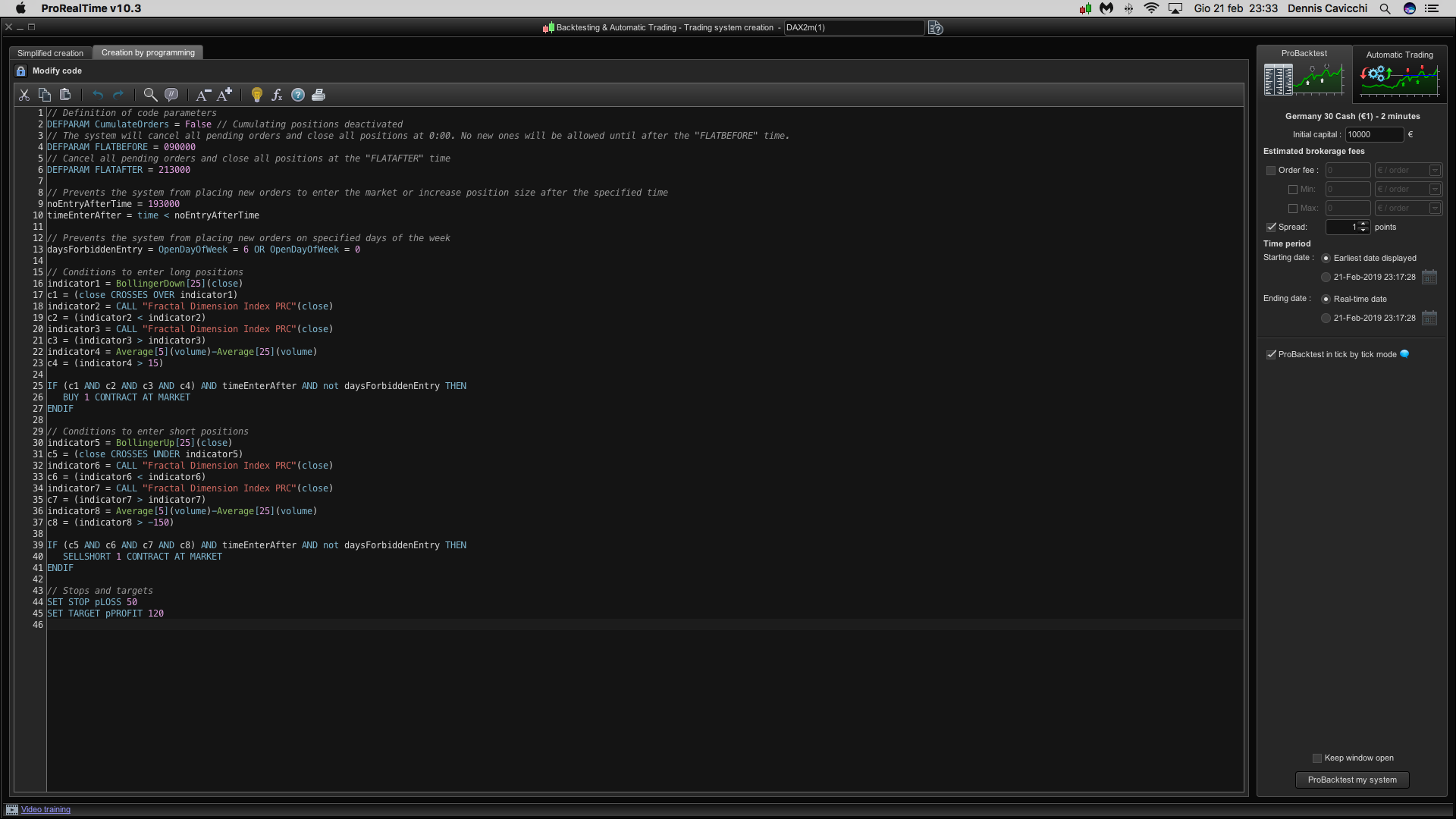This screenshot has width=1456, height=819.
Task: Uncheck the Spread checkbox
Action: pyautogui.click(x=1271, y=227)
